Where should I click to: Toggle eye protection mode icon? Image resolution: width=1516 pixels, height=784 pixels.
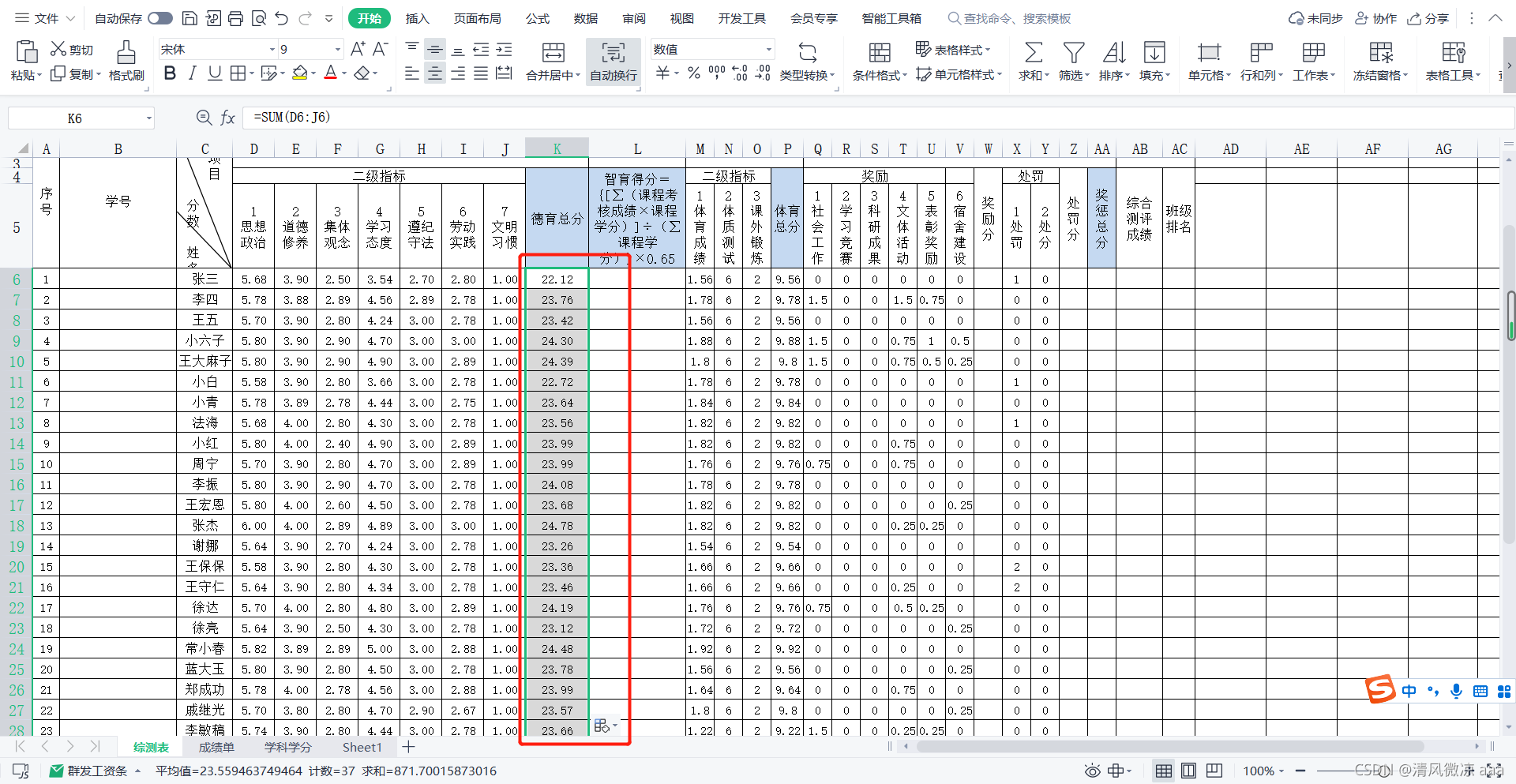pyautogui.click(x=1092, y=771)
